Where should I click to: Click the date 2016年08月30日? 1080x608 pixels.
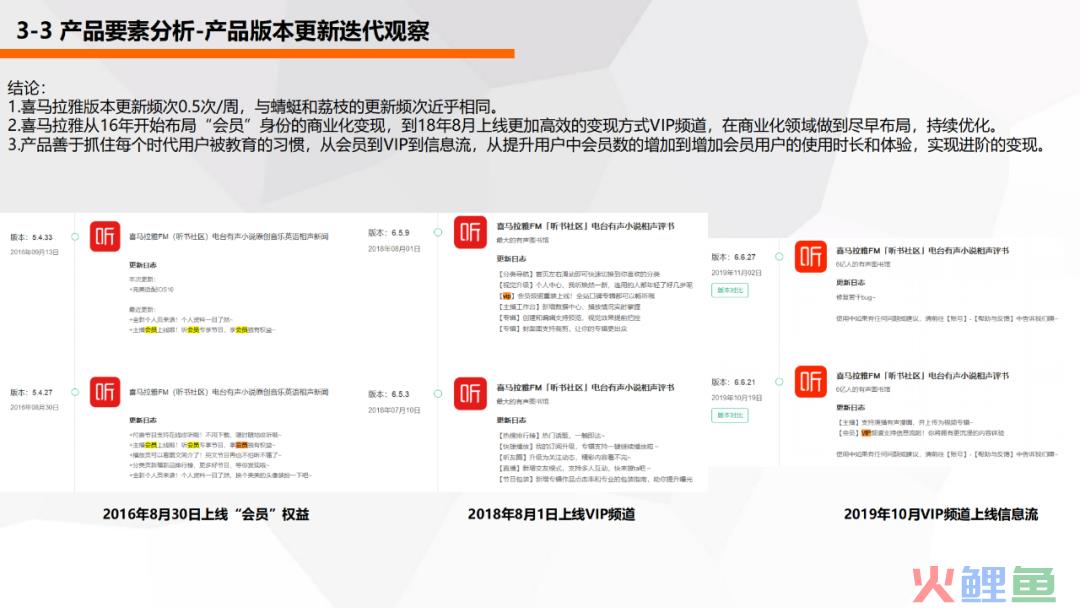point(34,408)
